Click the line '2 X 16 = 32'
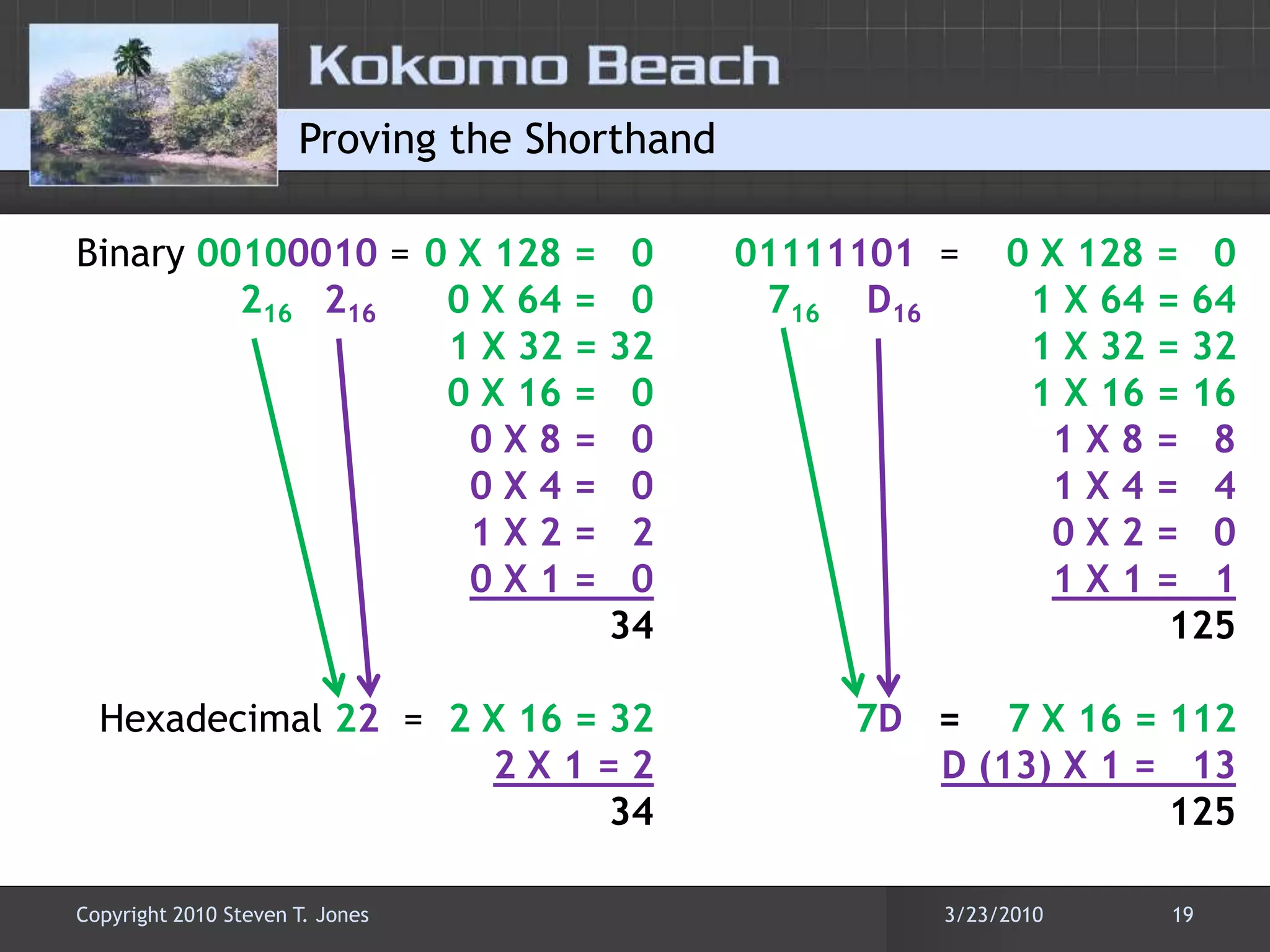This screenshot has height=952, width=1270. coord(551,719)
